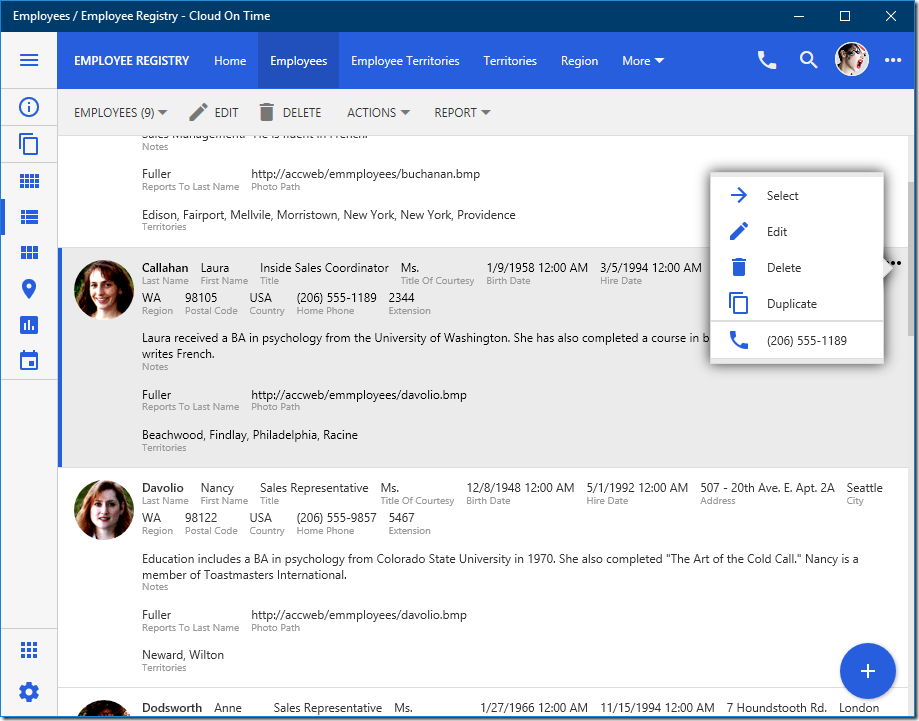Open the Employee Territories tab
The image size is (919, 721).
[405, 60]
